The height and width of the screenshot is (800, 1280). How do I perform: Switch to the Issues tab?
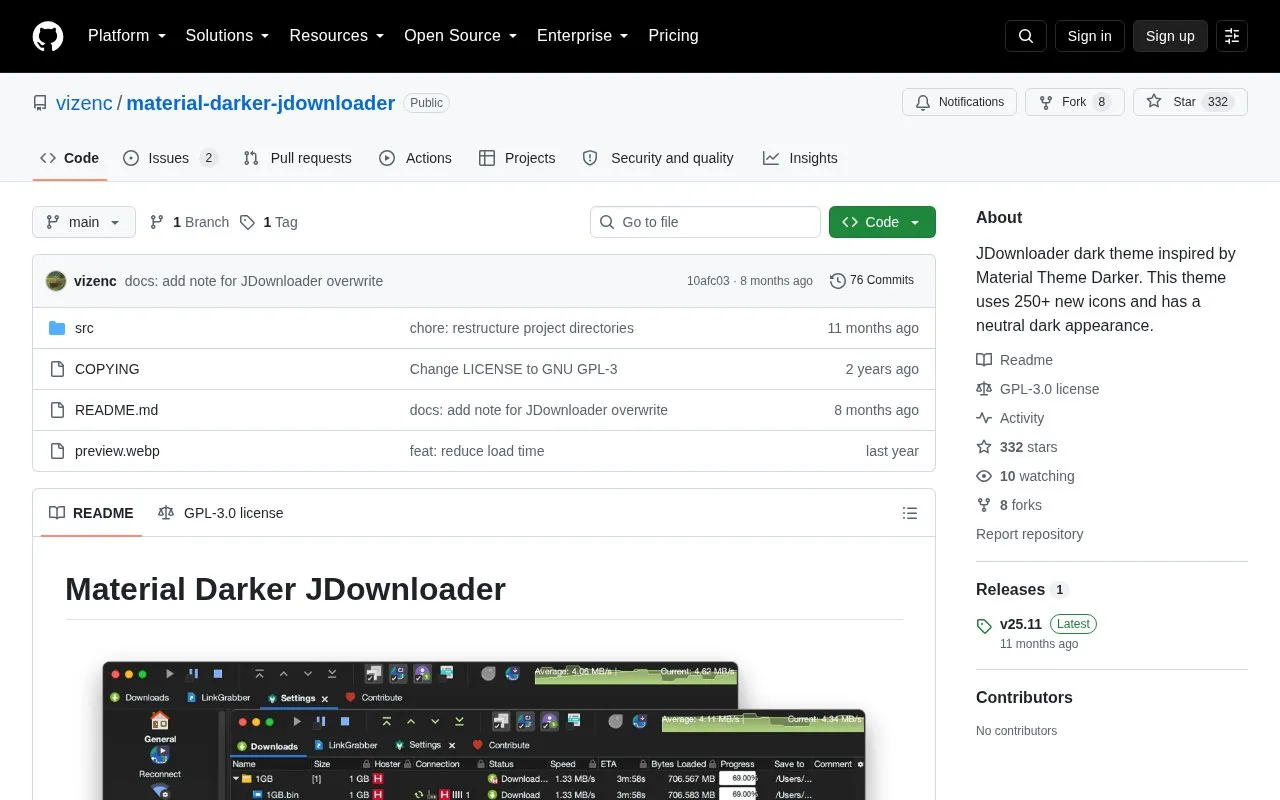tap(170, 158)
